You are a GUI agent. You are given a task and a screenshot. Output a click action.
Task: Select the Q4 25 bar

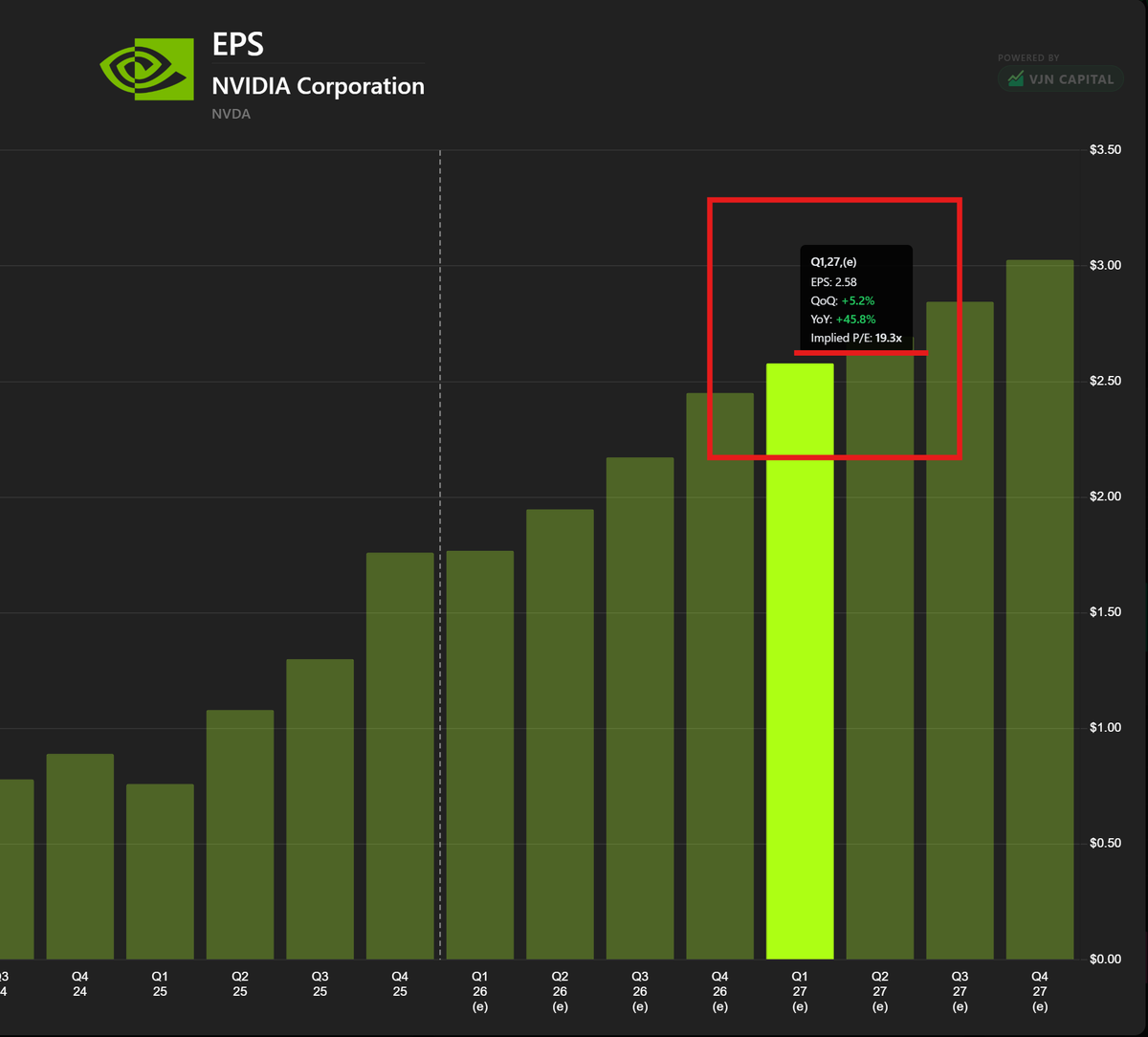pos(400,756)
